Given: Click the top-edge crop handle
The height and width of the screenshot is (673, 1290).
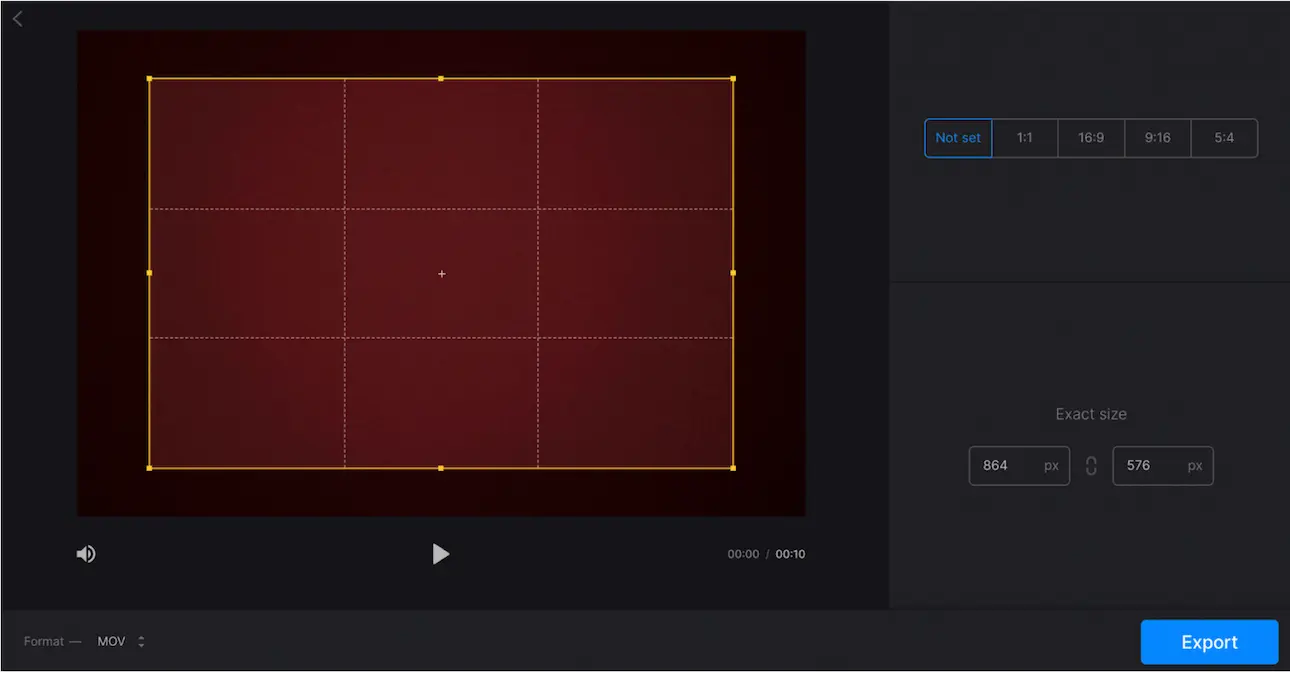Looking at the screenshot, I should [x=441, y=77].
